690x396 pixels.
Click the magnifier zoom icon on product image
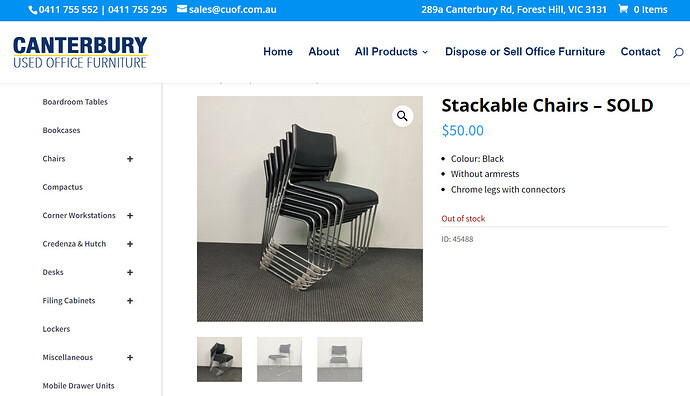(x=402, y=116)
